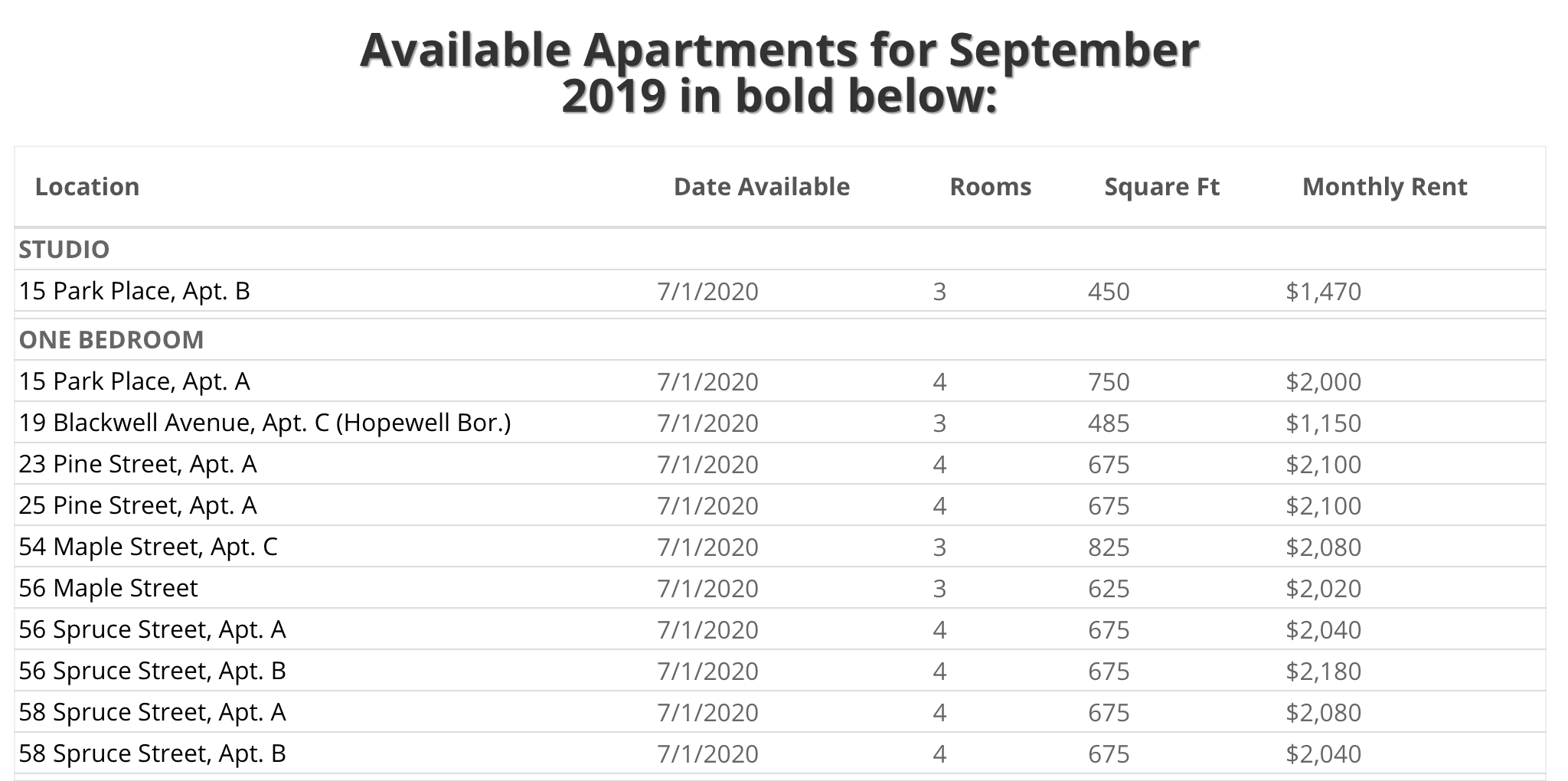Open 56 Spruce Street, Apt. A
This screenshot has height=781, width=1568.
click(152, 629)
